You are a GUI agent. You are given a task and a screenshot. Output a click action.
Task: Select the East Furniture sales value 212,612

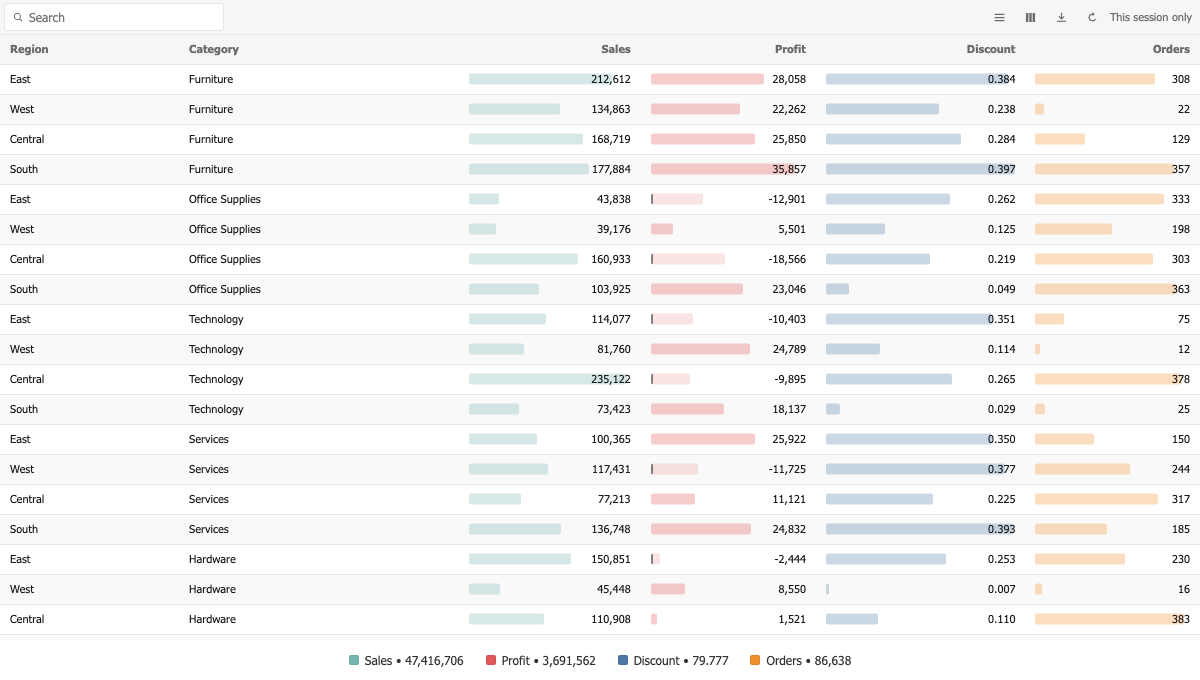[611, 79]
